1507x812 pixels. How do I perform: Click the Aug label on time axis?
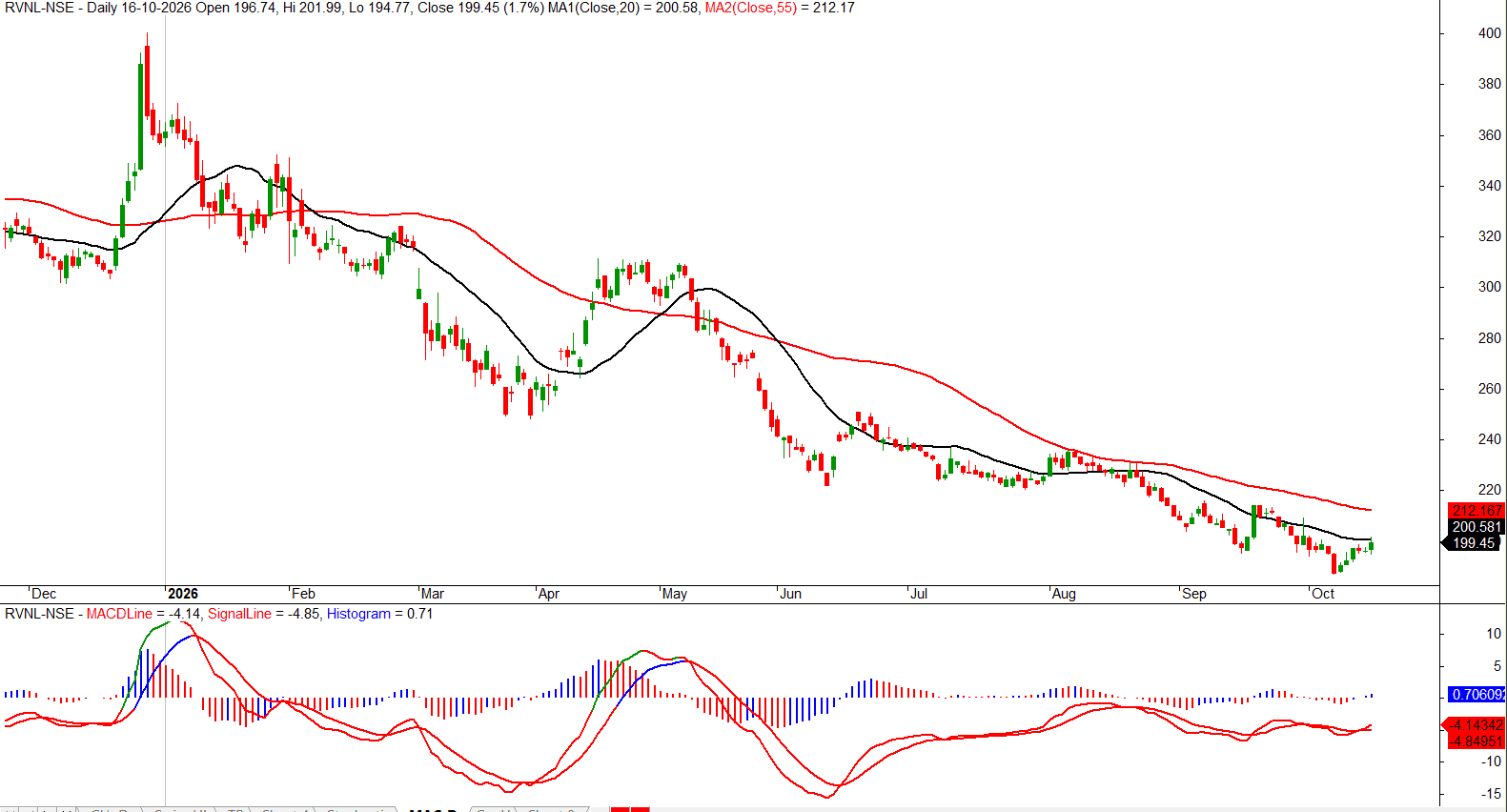point(1064,594)
